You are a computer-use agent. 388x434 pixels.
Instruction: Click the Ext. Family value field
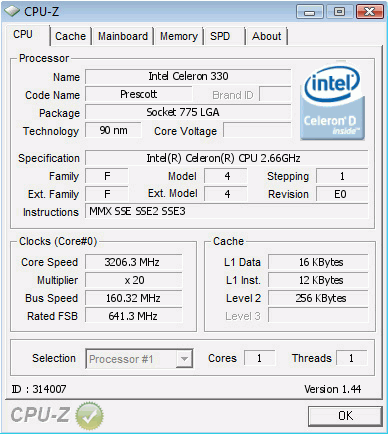(x=107, y=194)
